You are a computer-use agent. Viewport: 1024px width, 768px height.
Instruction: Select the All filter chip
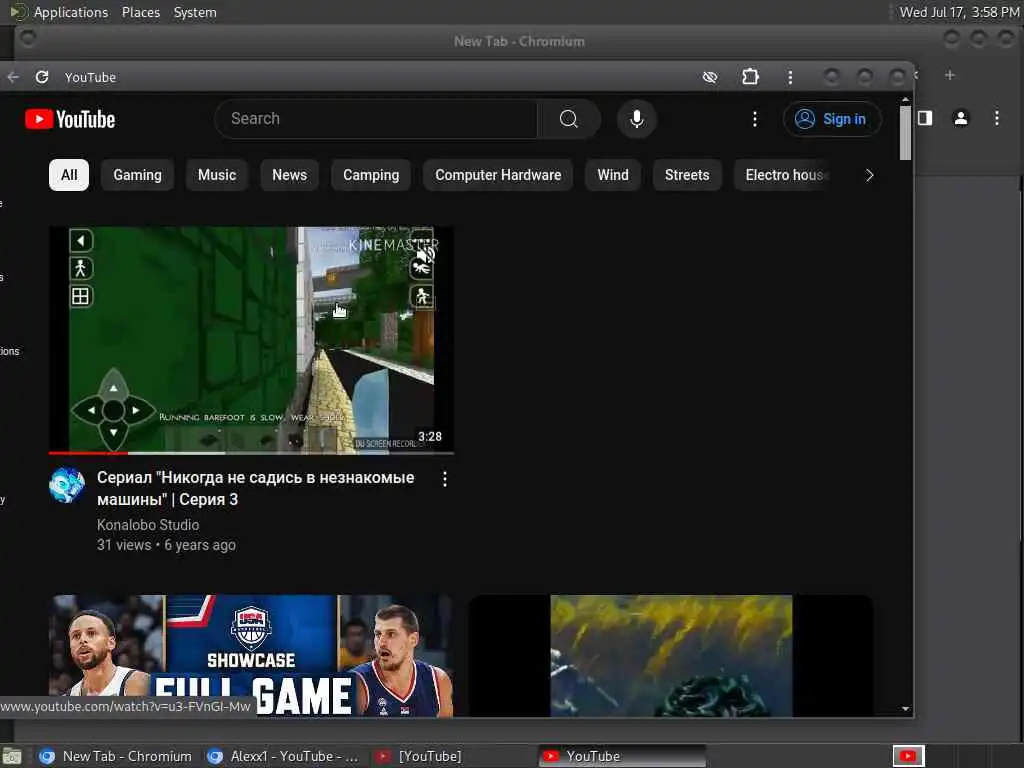coord(69,175)
